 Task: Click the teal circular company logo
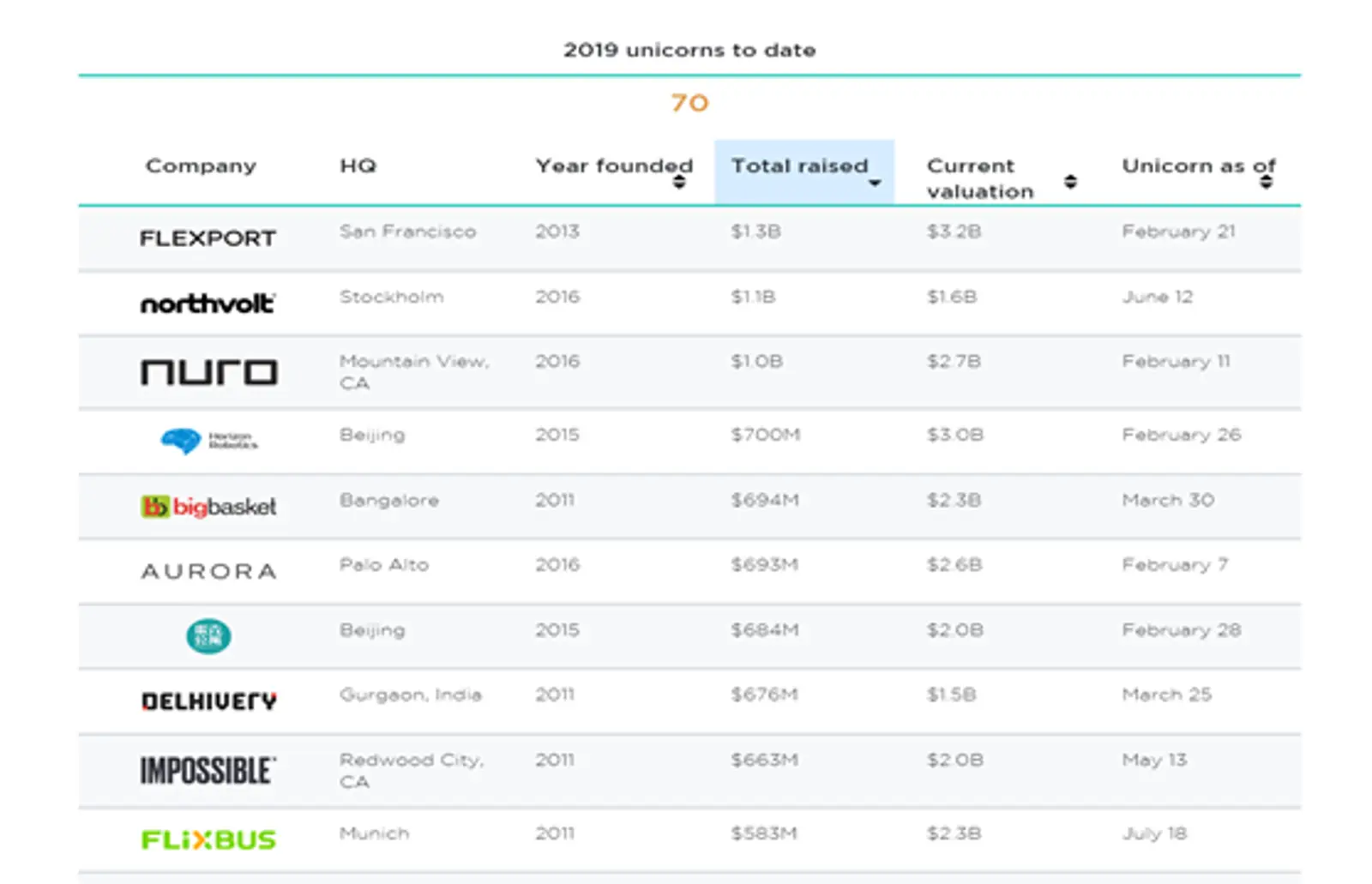(x=208, y=636)
